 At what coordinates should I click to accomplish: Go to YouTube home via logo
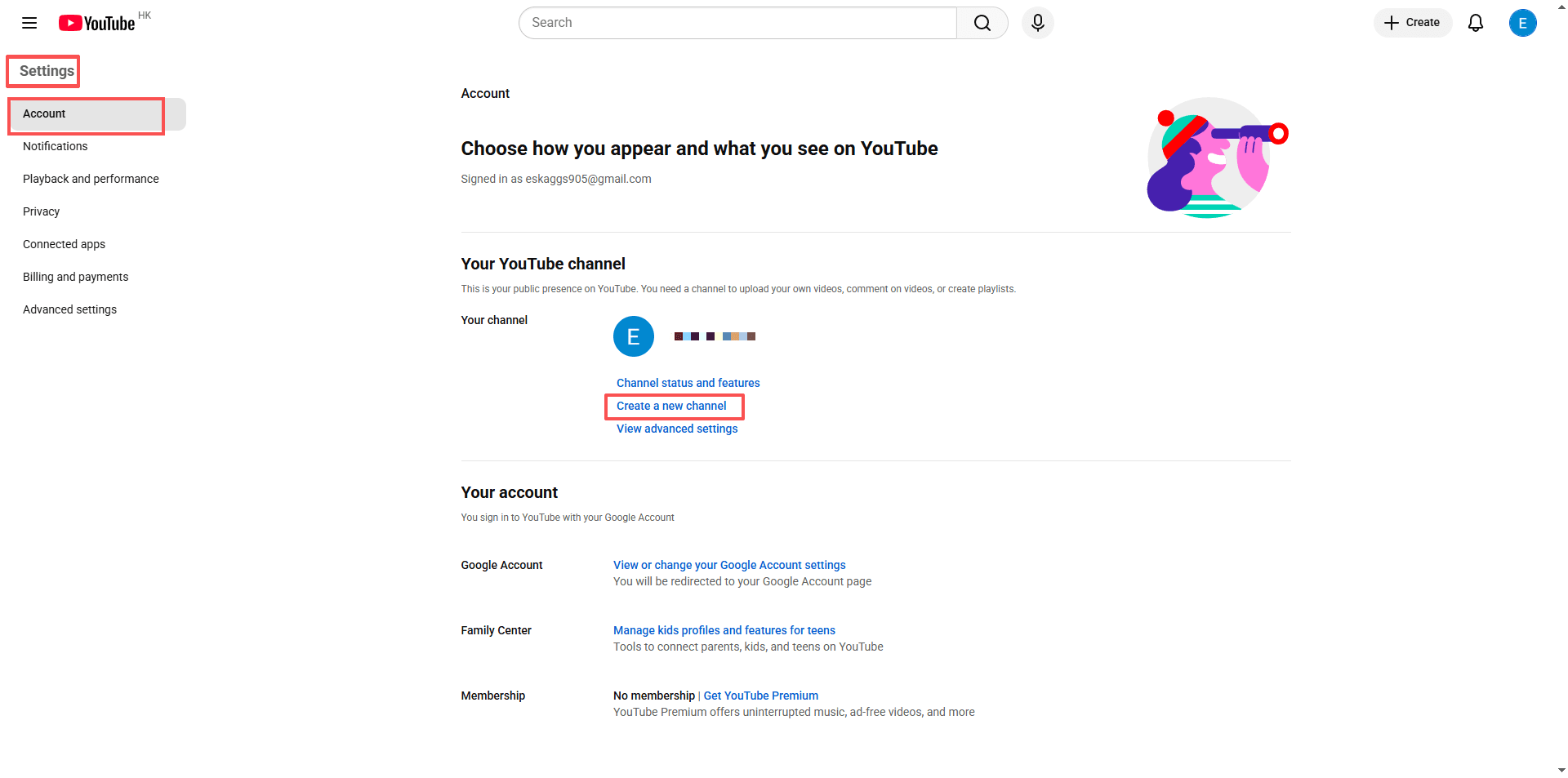pos(96,23)
